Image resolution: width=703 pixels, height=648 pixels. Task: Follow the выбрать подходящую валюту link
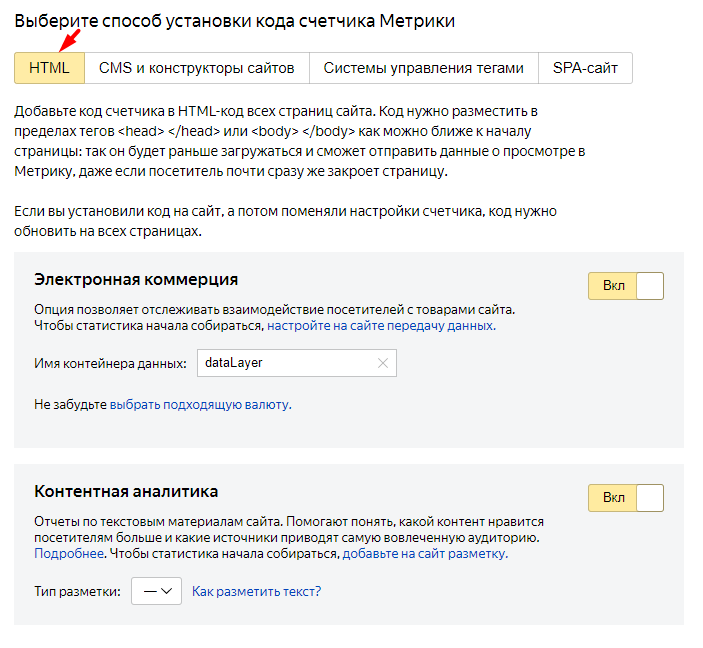200,405
